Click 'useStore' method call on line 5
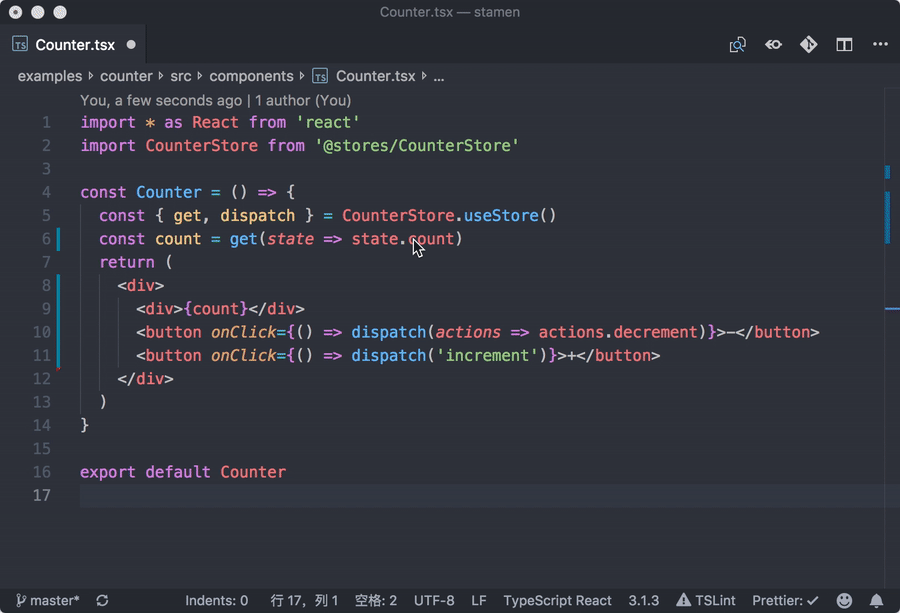The width and height of the screenshot is (900, 613). point(501,215)
